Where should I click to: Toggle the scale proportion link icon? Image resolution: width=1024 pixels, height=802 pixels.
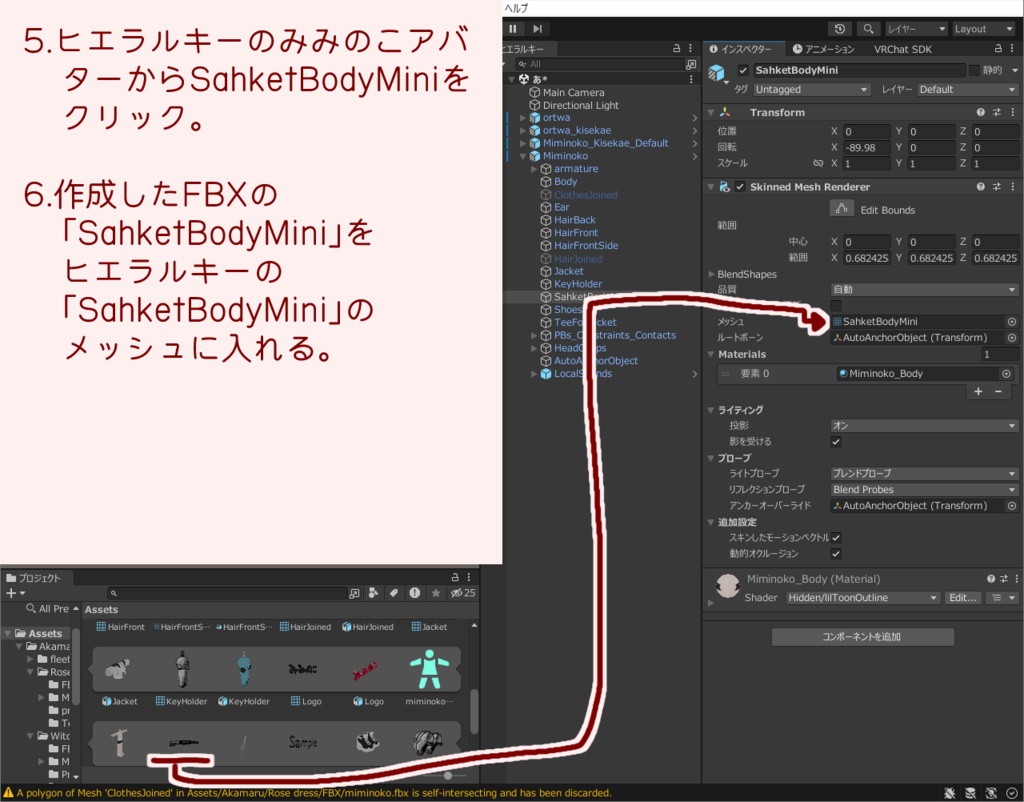point(818,163)
